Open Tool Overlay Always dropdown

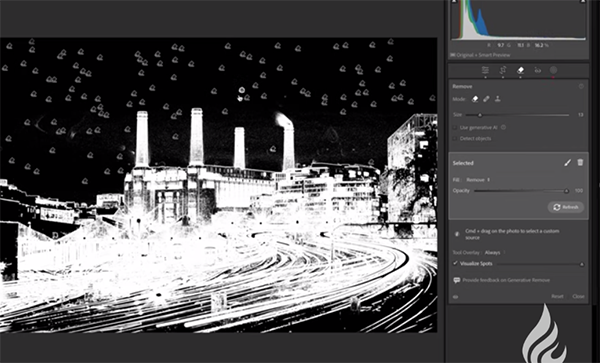(494, 252)
